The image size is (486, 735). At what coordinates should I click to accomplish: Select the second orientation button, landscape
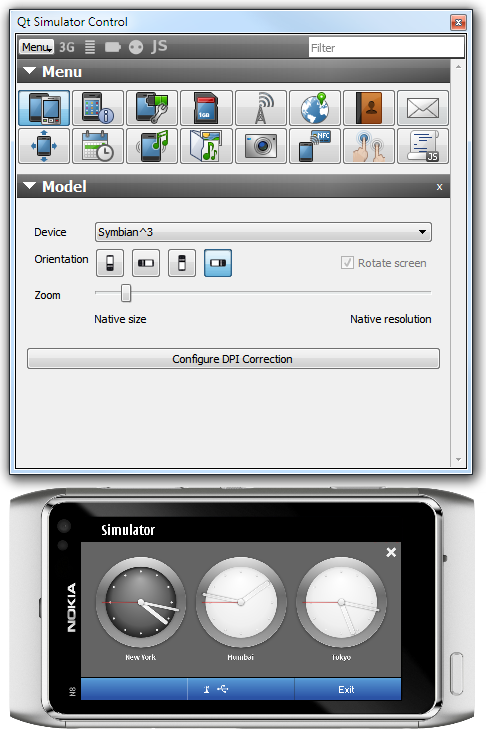[146, 263]
